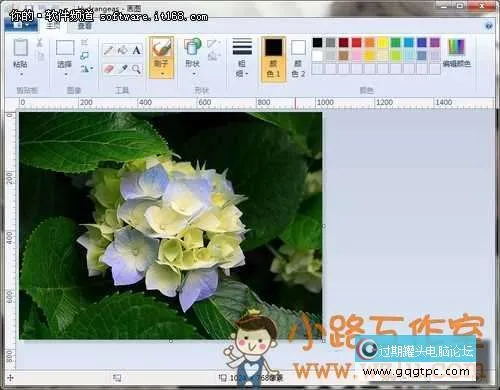Click the status bar selection size icon
The image size is (500, 390).
click(x=116, y=378)
